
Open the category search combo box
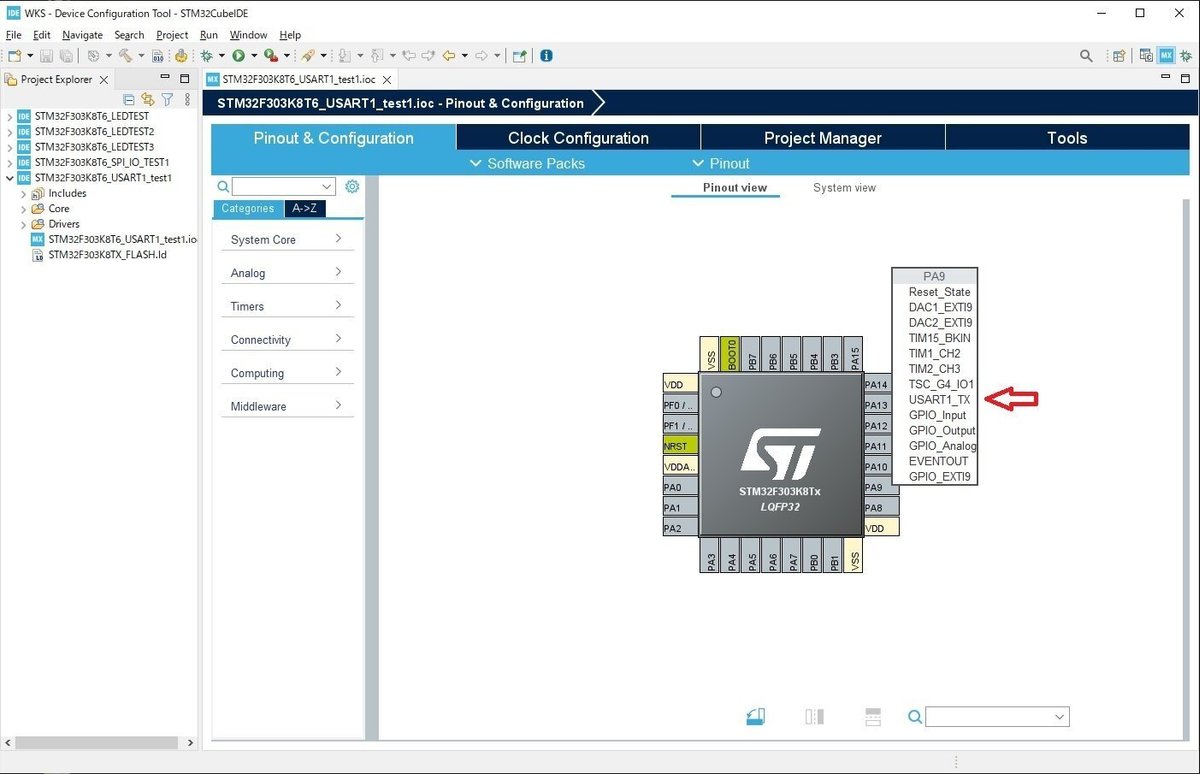pos(327,186)
